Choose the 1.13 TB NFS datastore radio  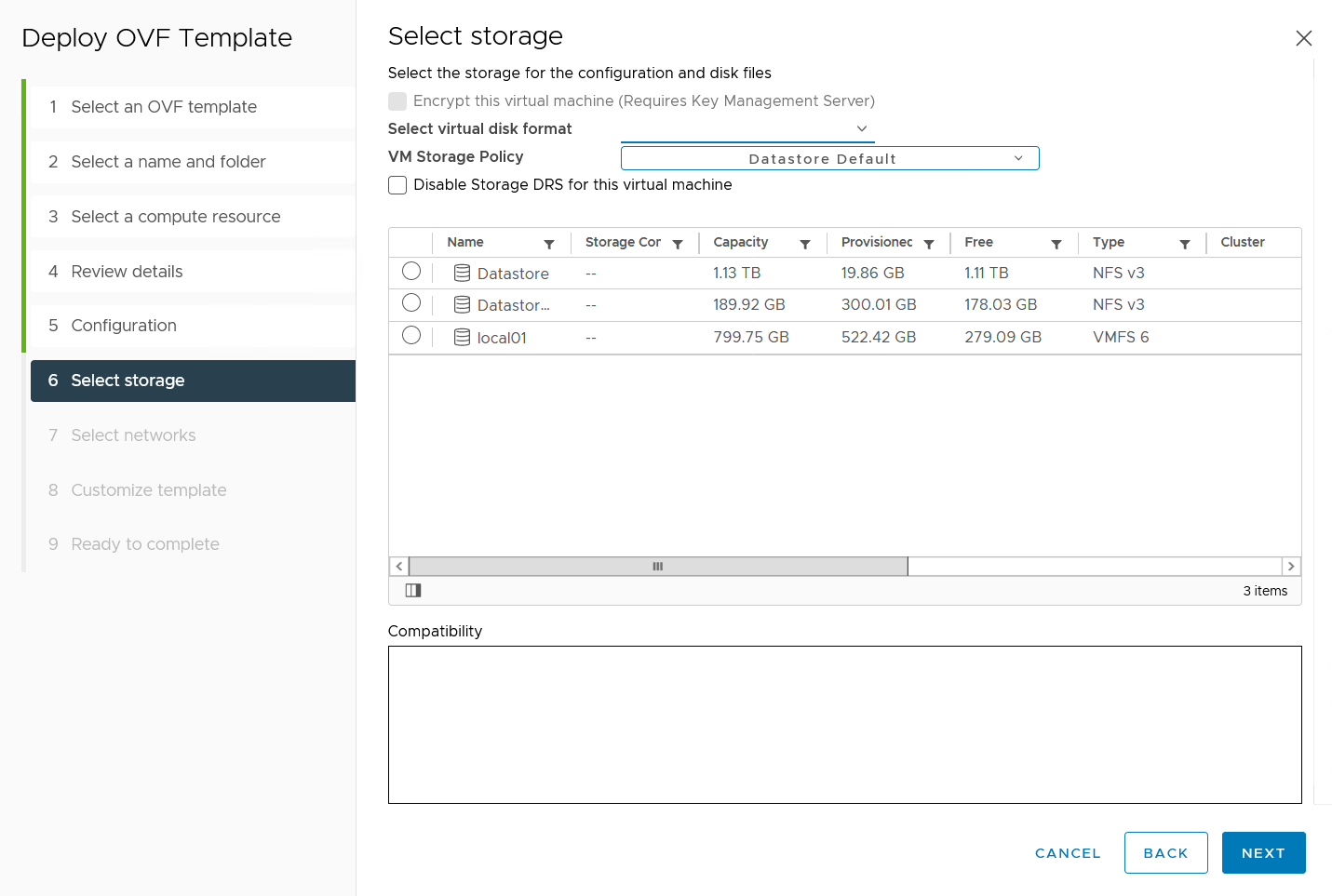tap(411, 272)
